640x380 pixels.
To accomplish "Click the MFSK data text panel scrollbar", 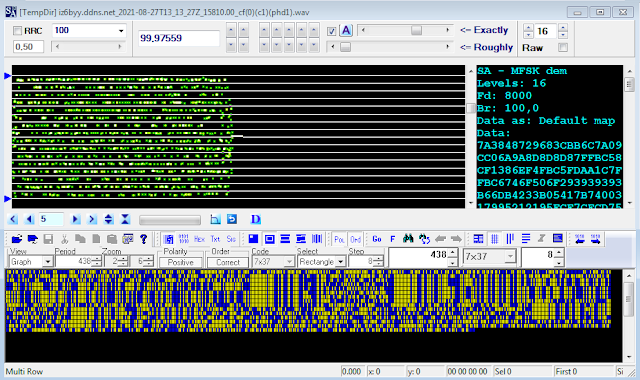I will coord(629,137).
